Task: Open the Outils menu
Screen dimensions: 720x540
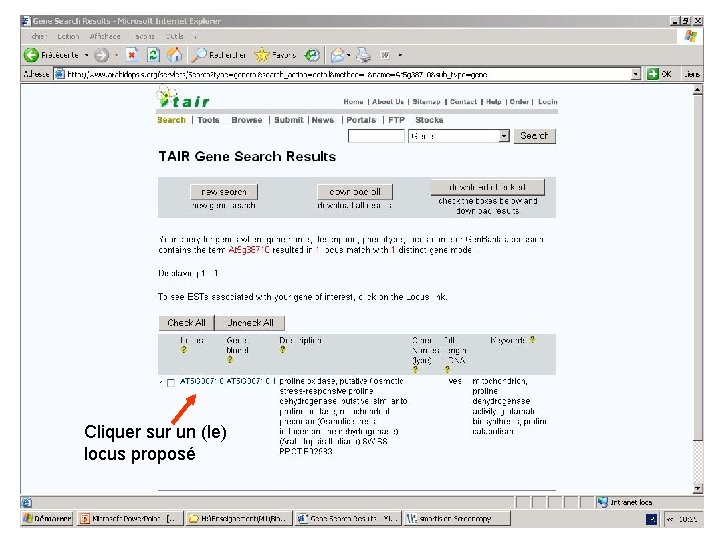Action: (174, 36)
